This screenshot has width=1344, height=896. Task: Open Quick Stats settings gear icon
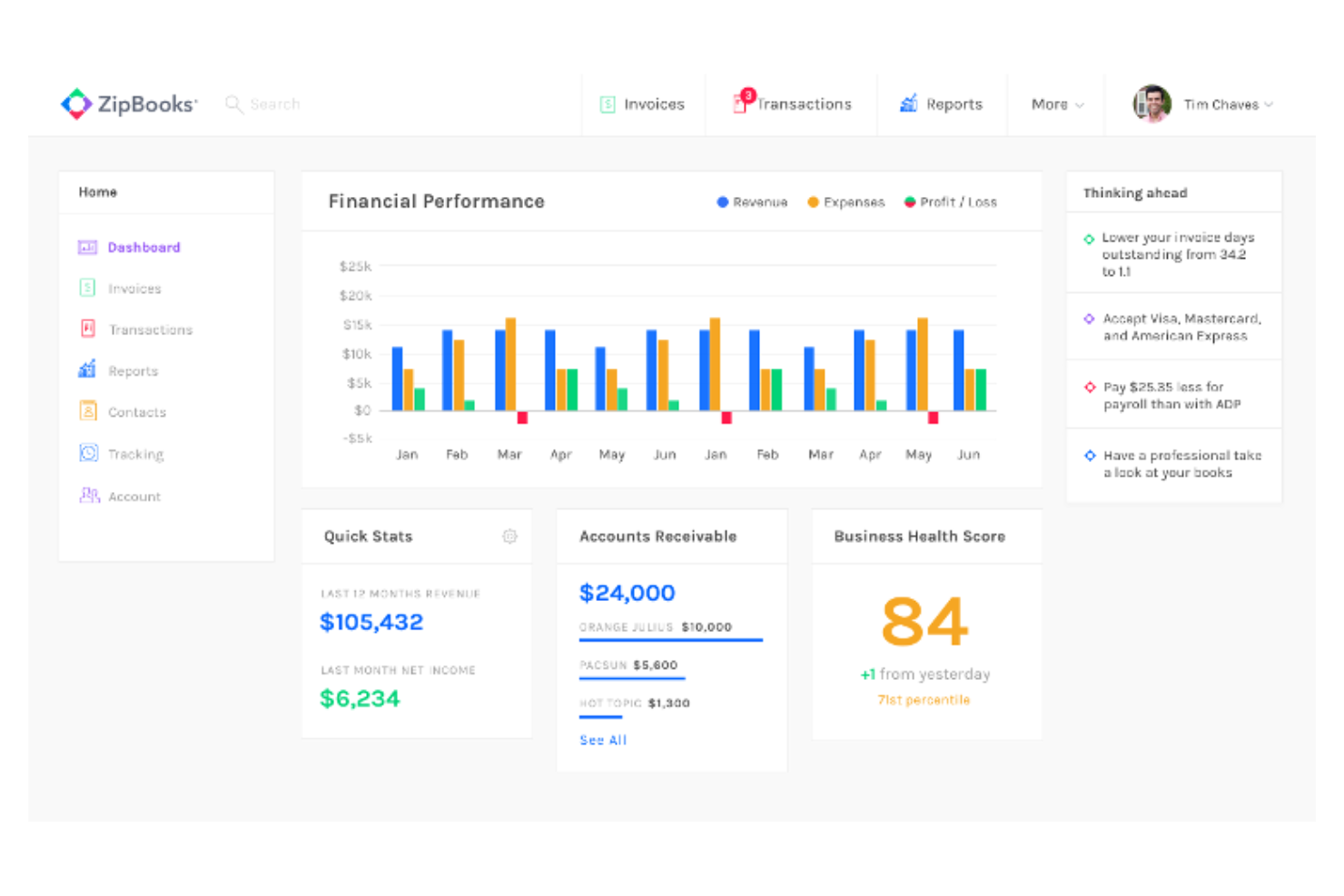pyautogui.click(x=509, y=537)
